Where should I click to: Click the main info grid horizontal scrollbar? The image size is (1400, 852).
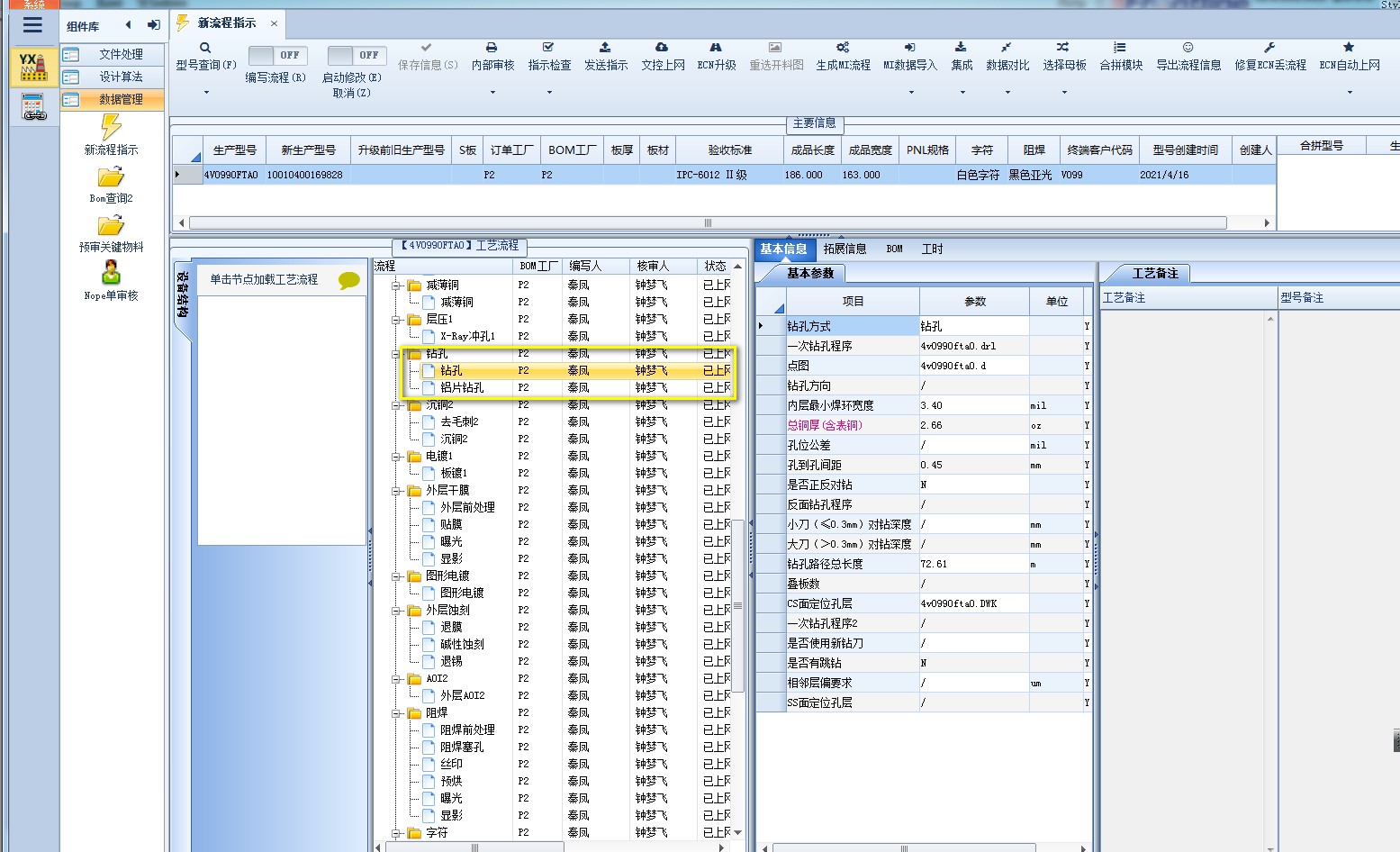(708, 222)
